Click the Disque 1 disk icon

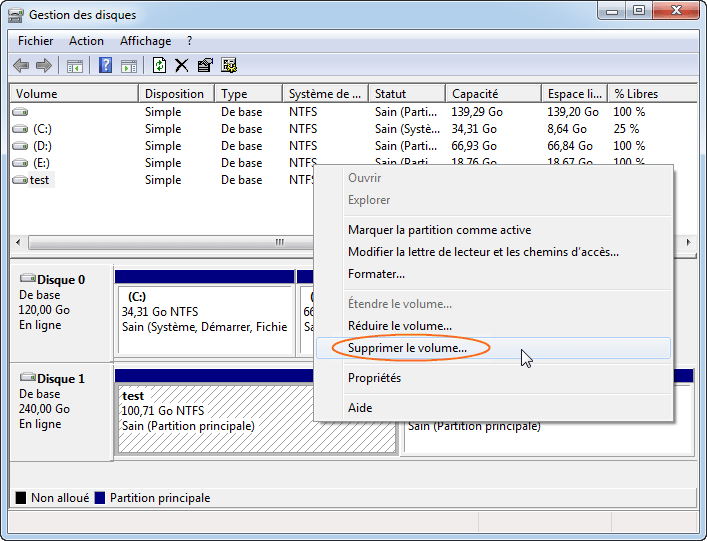click(x=28, y=377)
